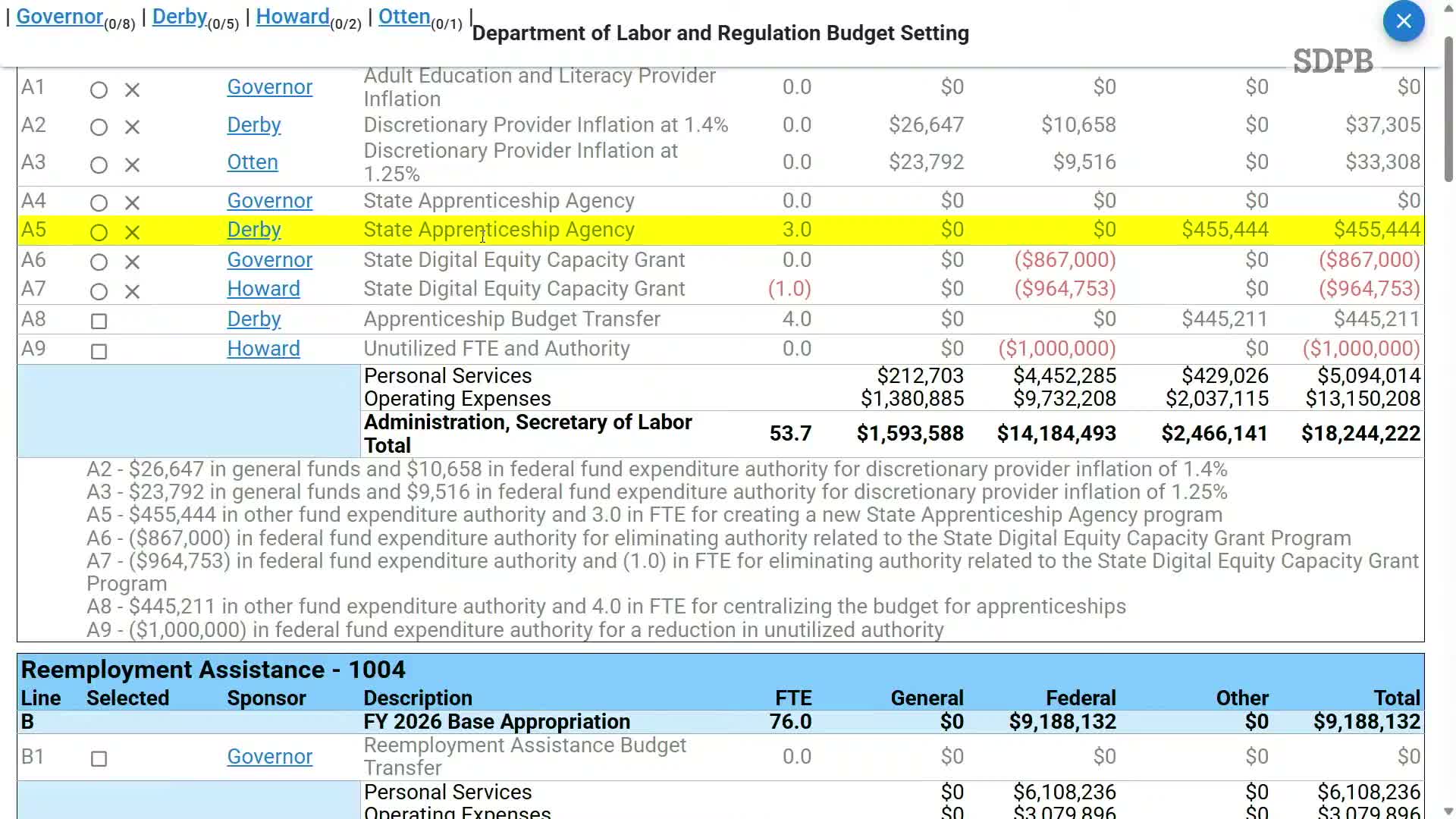Select the radio button for row A5

coord(99,233)
